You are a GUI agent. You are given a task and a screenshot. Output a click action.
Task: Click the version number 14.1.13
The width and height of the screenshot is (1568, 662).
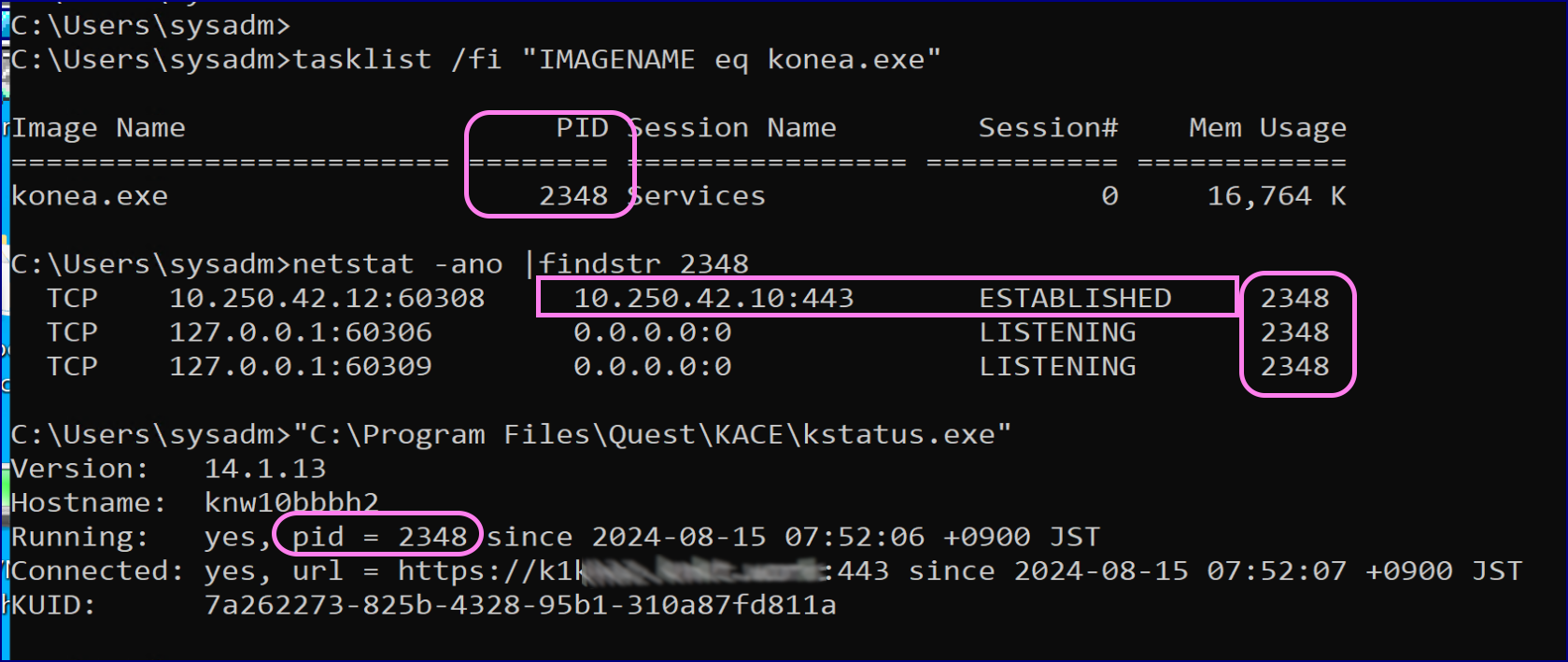pyautogui.click(x=265, y=469)
